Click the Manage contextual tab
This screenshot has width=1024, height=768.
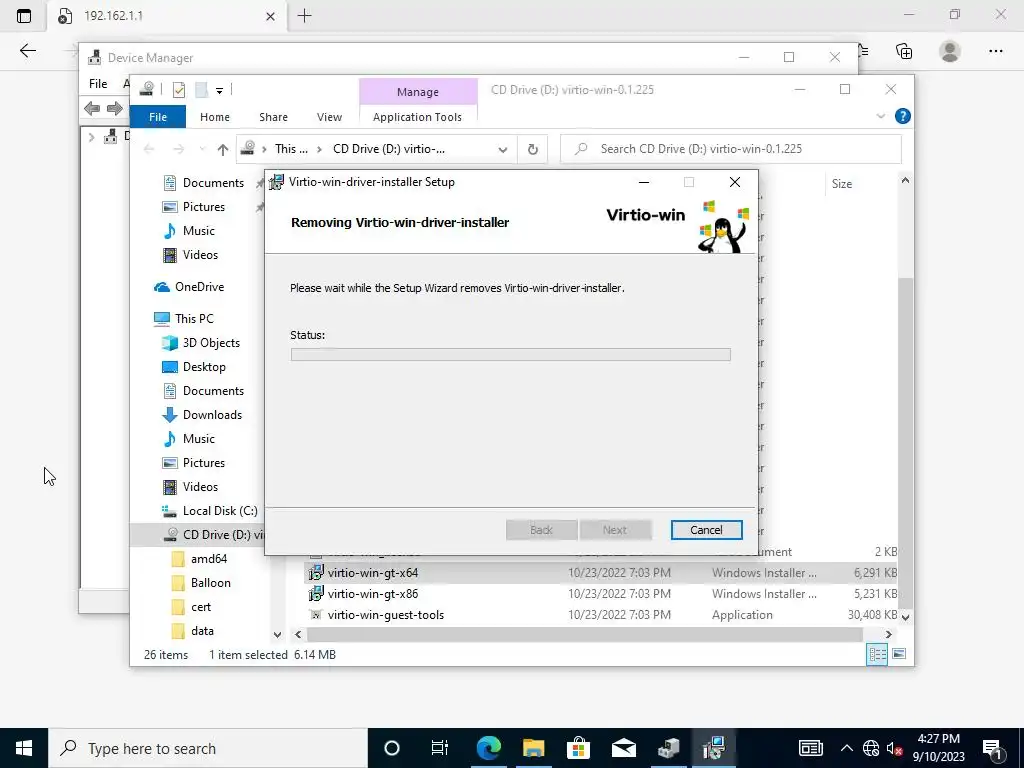[418, 92]
